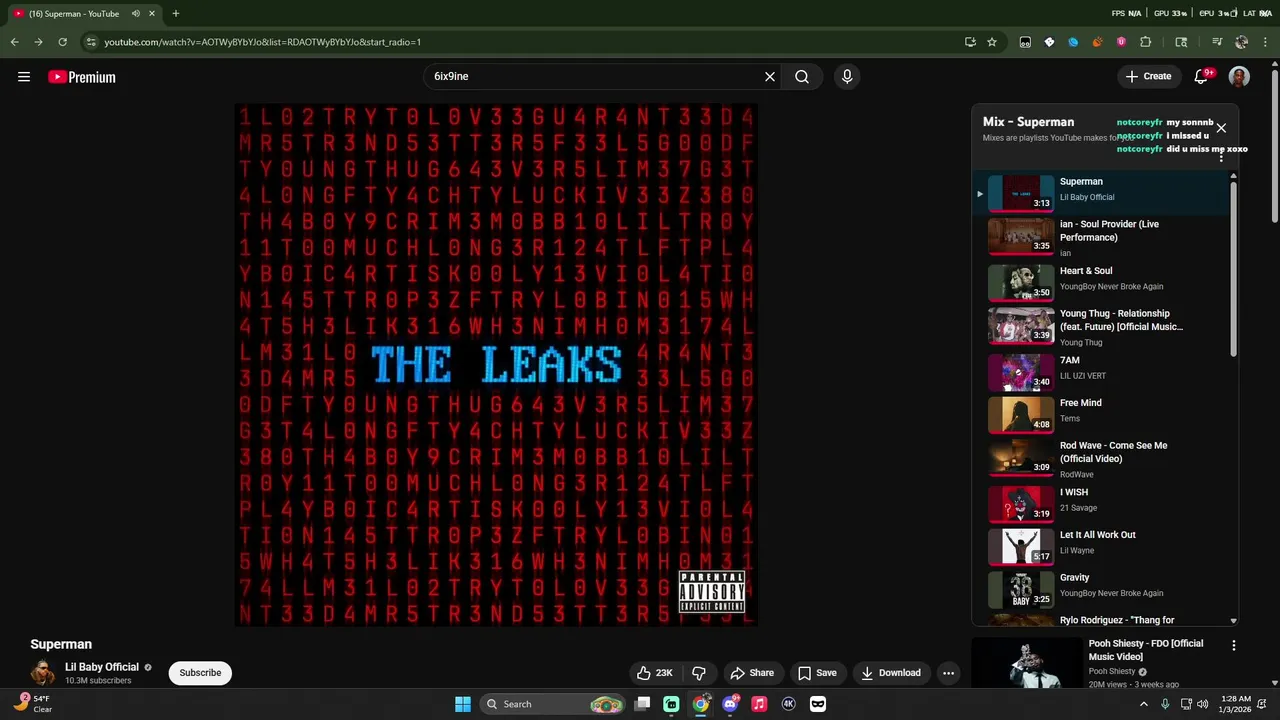Open Discord from the taskbar
The image size is (1280, 720).
pyautogui.click(x=730, y=704)
